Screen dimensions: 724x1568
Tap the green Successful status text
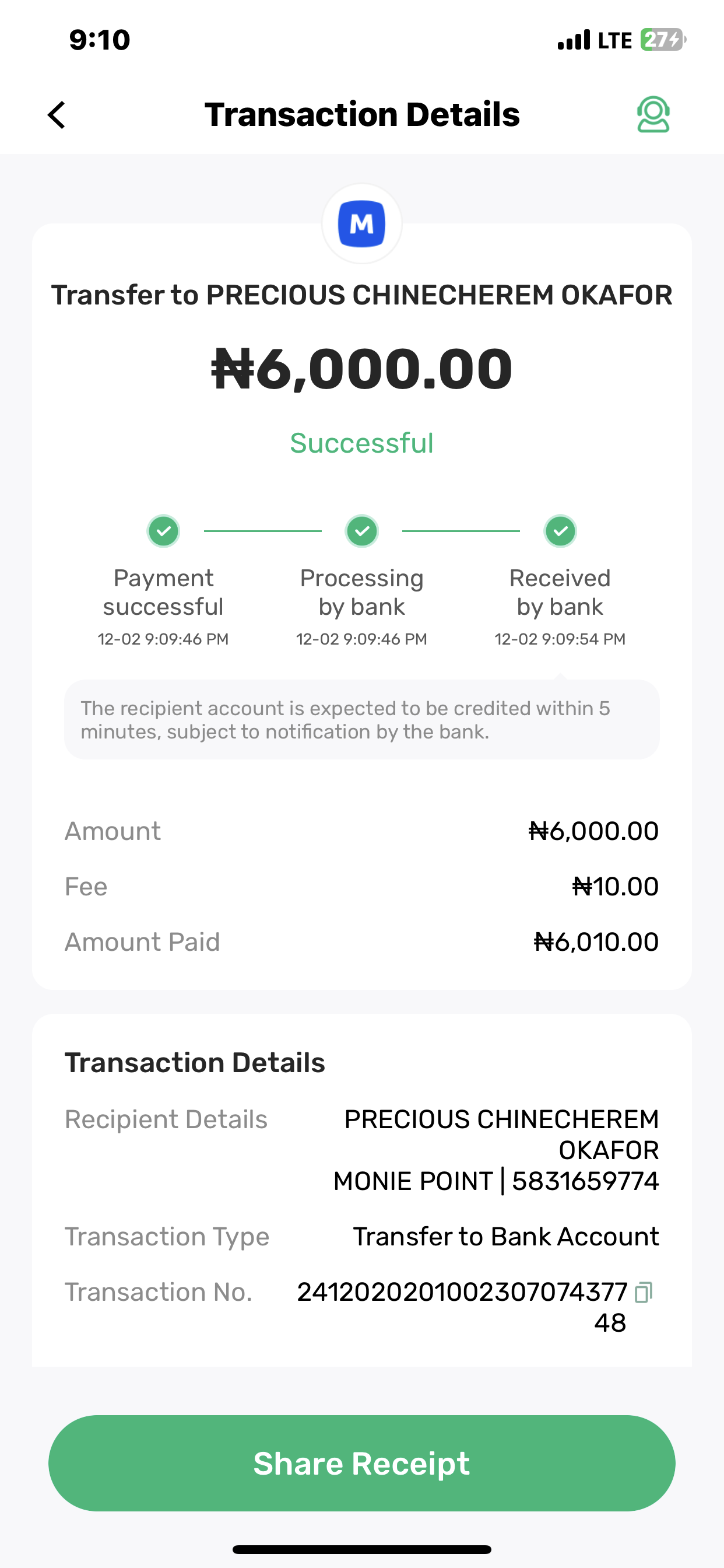click(361, 443)
